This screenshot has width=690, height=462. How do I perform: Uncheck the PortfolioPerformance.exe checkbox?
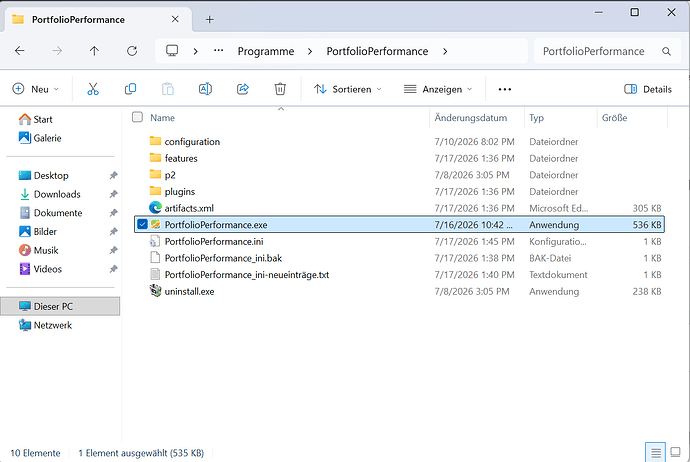142,224
